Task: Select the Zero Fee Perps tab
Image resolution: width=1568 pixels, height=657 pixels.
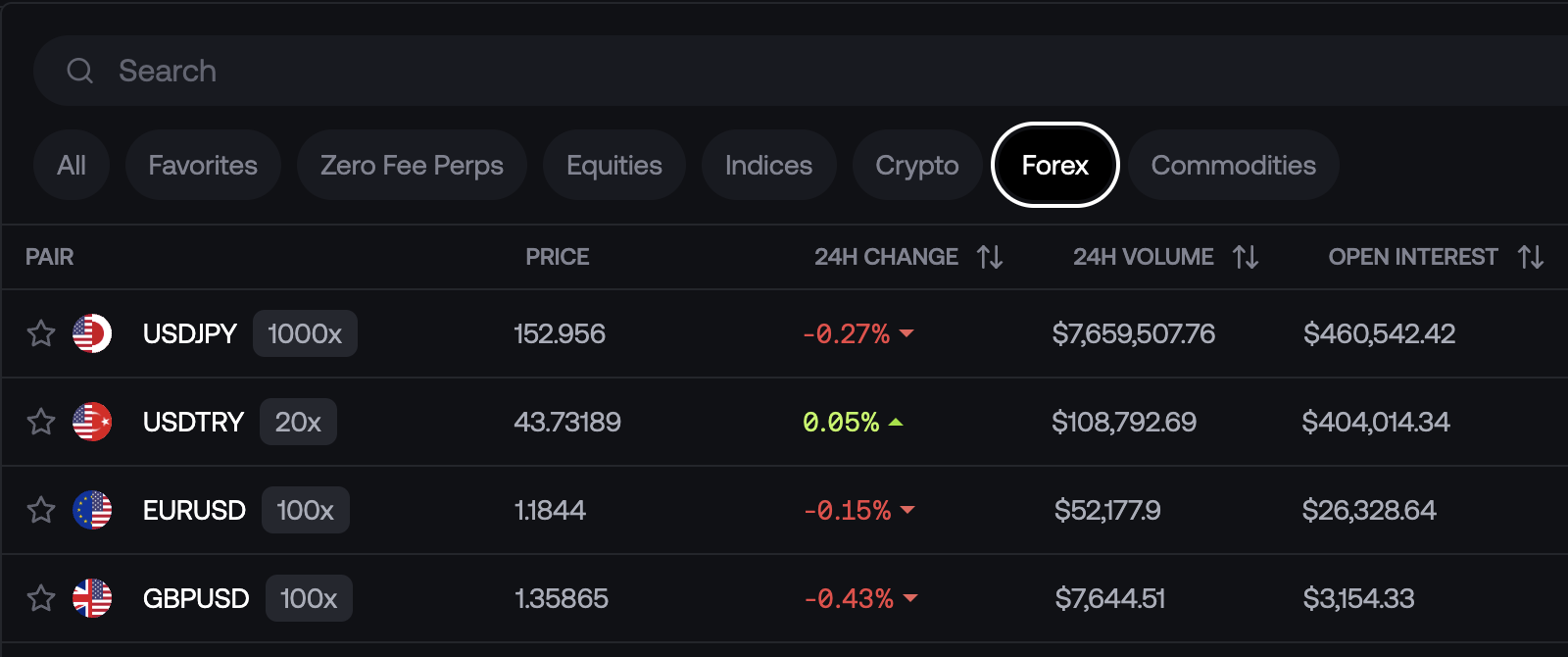Action: (412, 165)
